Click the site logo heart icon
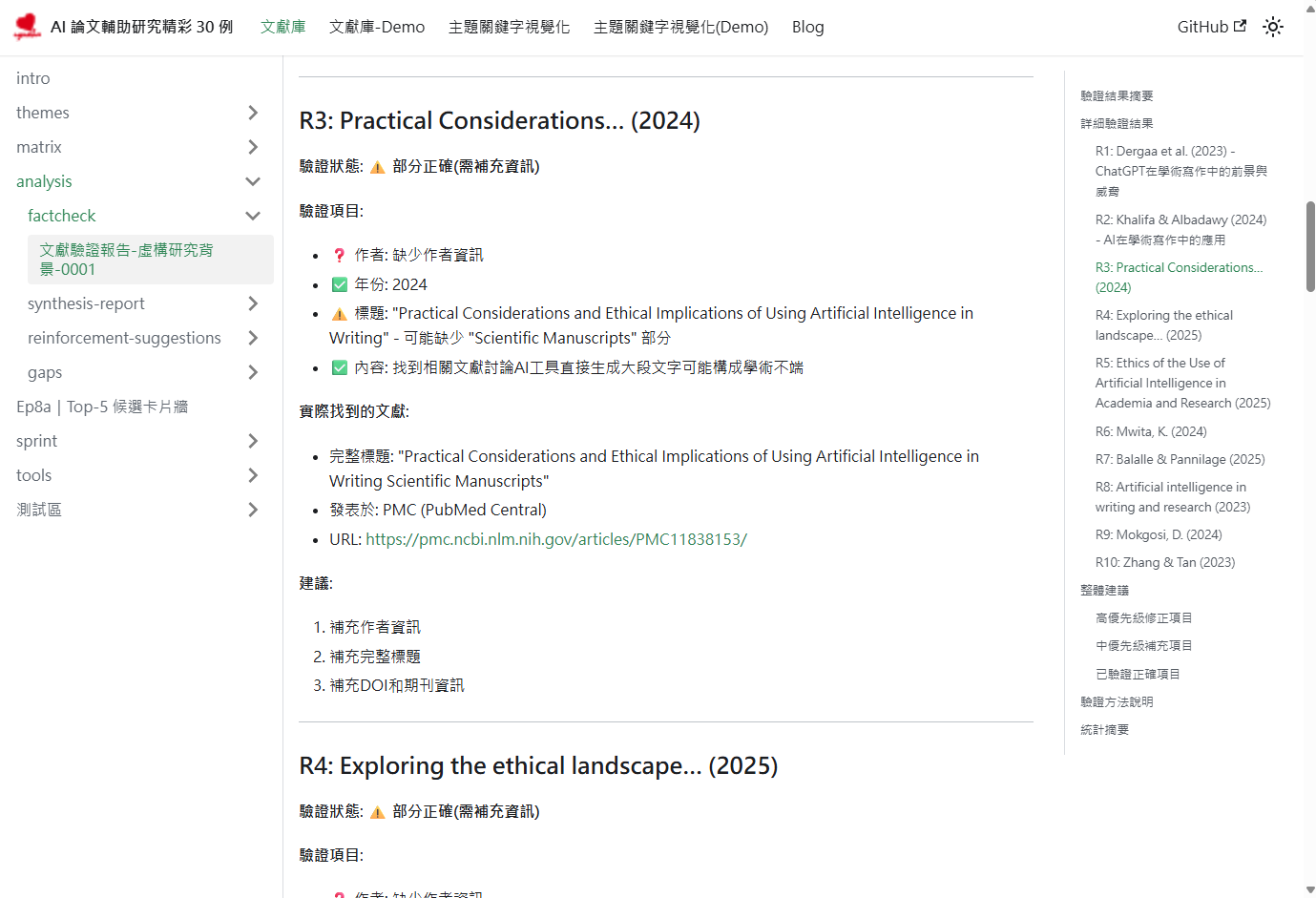The image size is (1316, 898). [28, 27]
